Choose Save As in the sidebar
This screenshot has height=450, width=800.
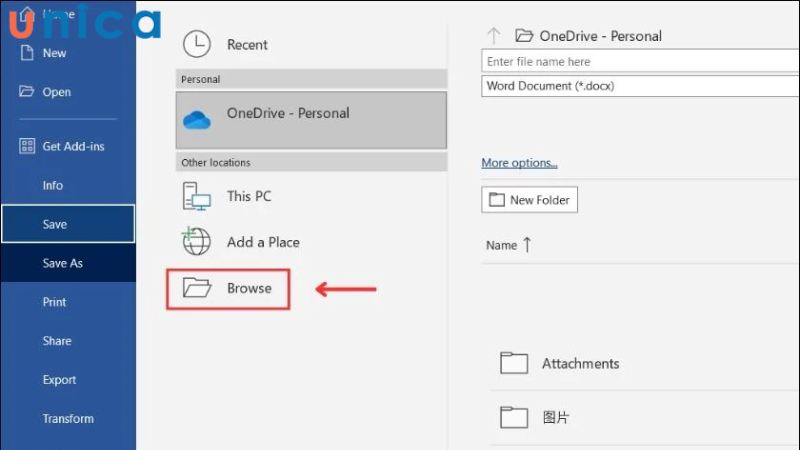pyautogui.click(x=68, y=263)
